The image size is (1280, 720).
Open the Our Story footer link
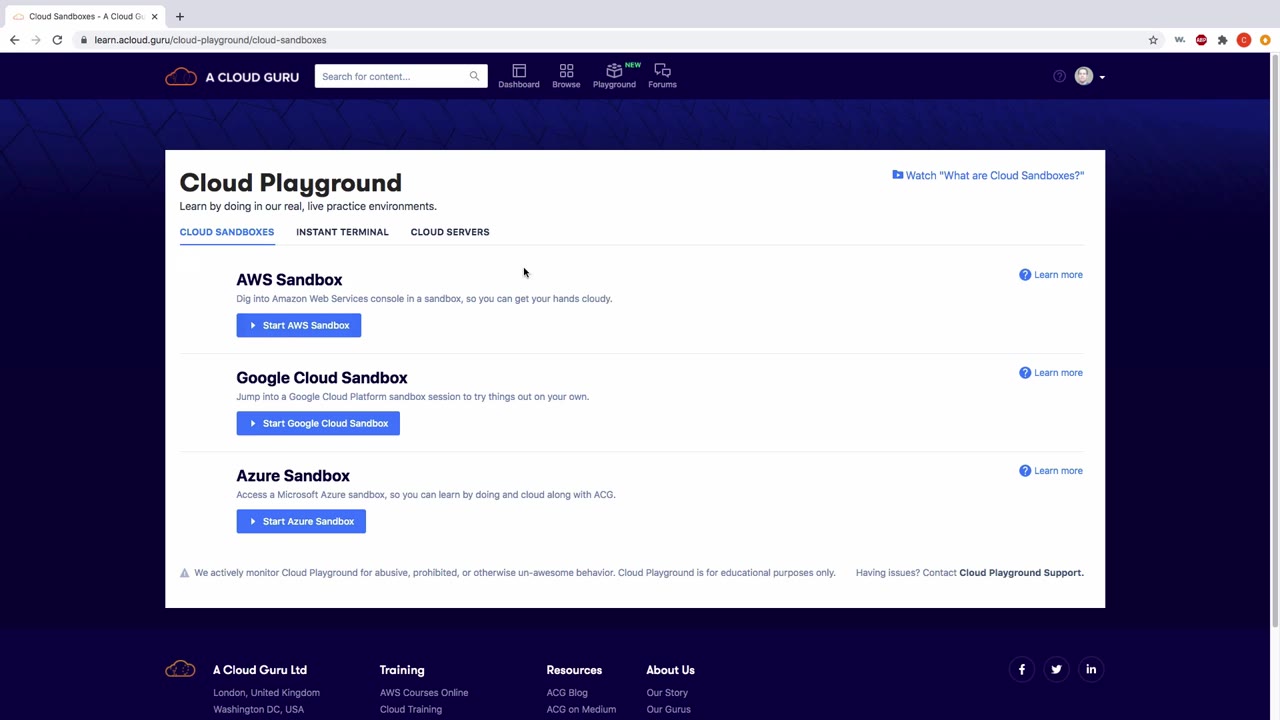(667, 692)
